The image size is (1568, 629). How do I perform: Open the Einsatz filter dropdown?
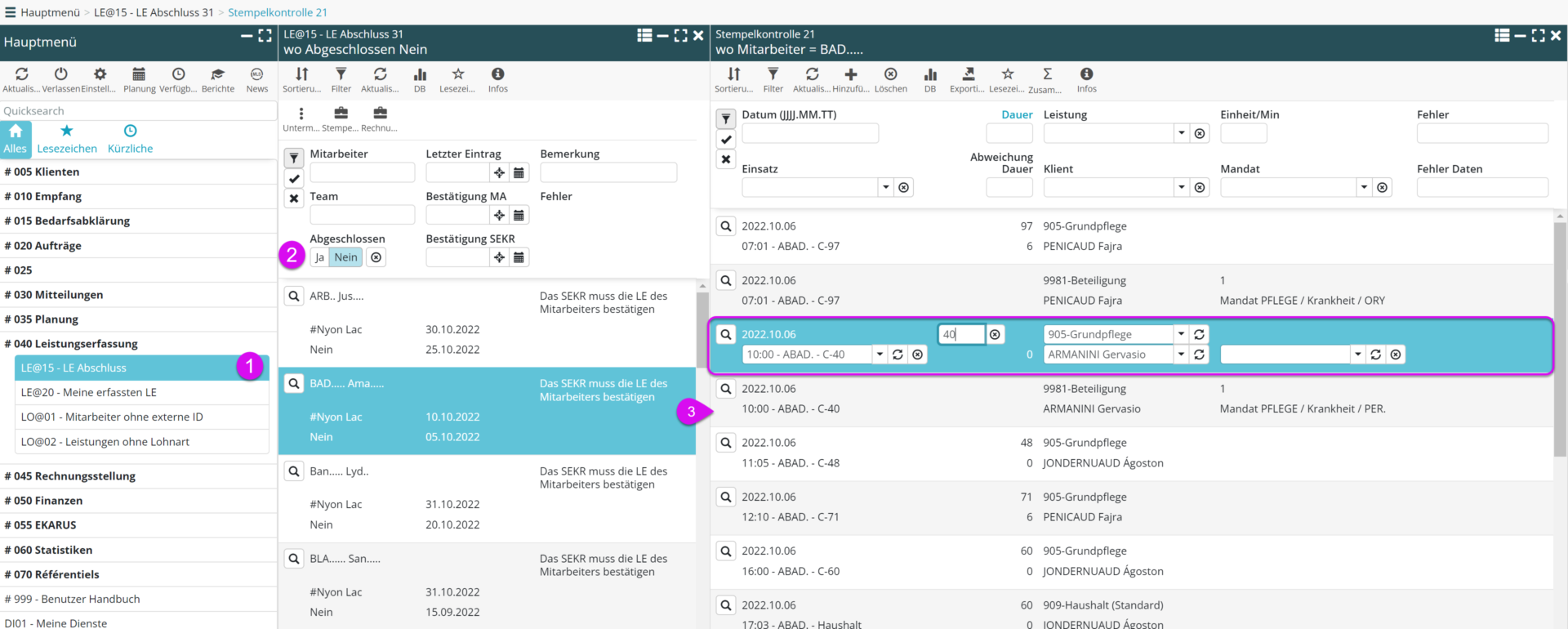(x=885, y=188)
